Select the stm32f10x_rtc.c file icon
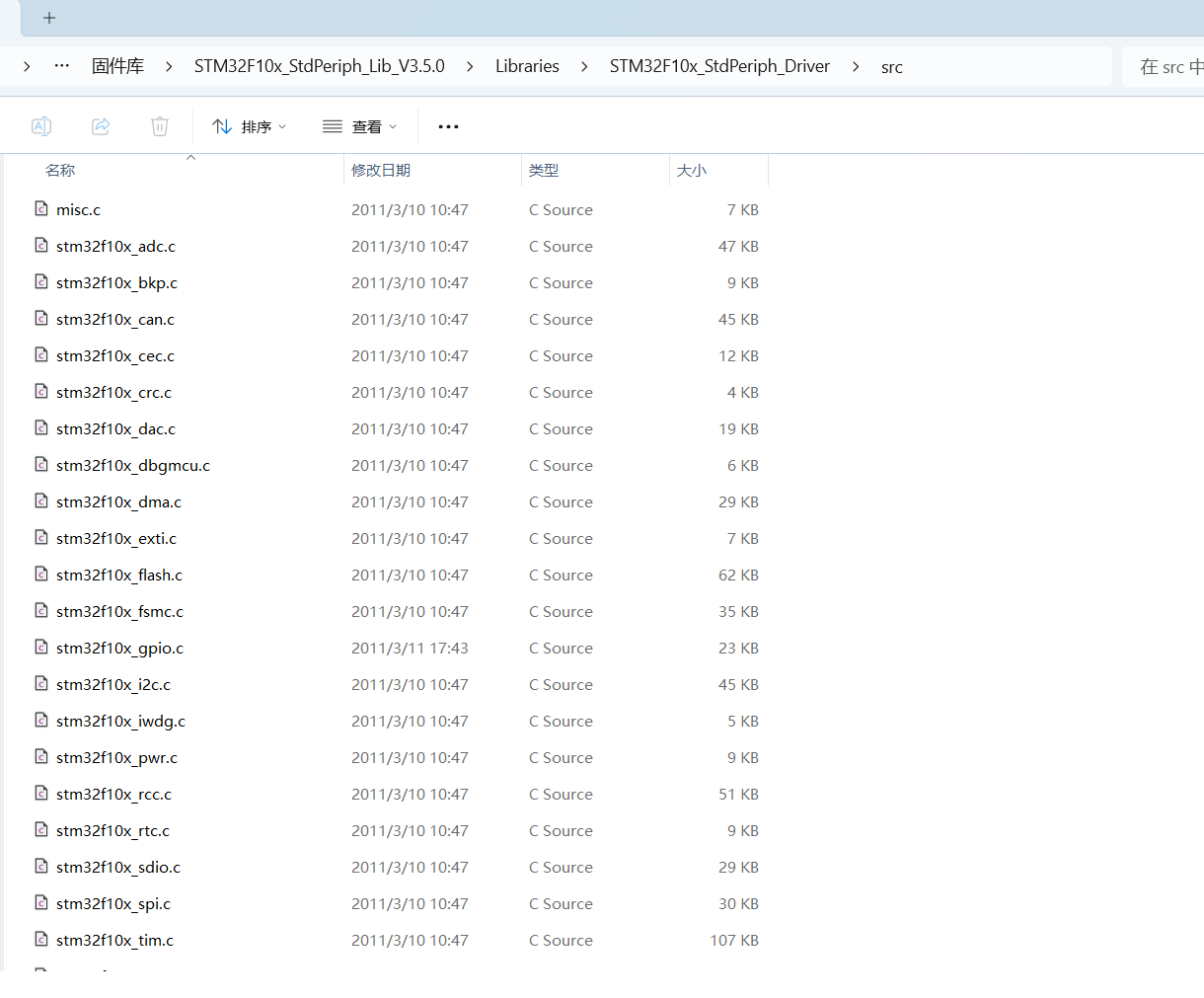 pos(41,829)
